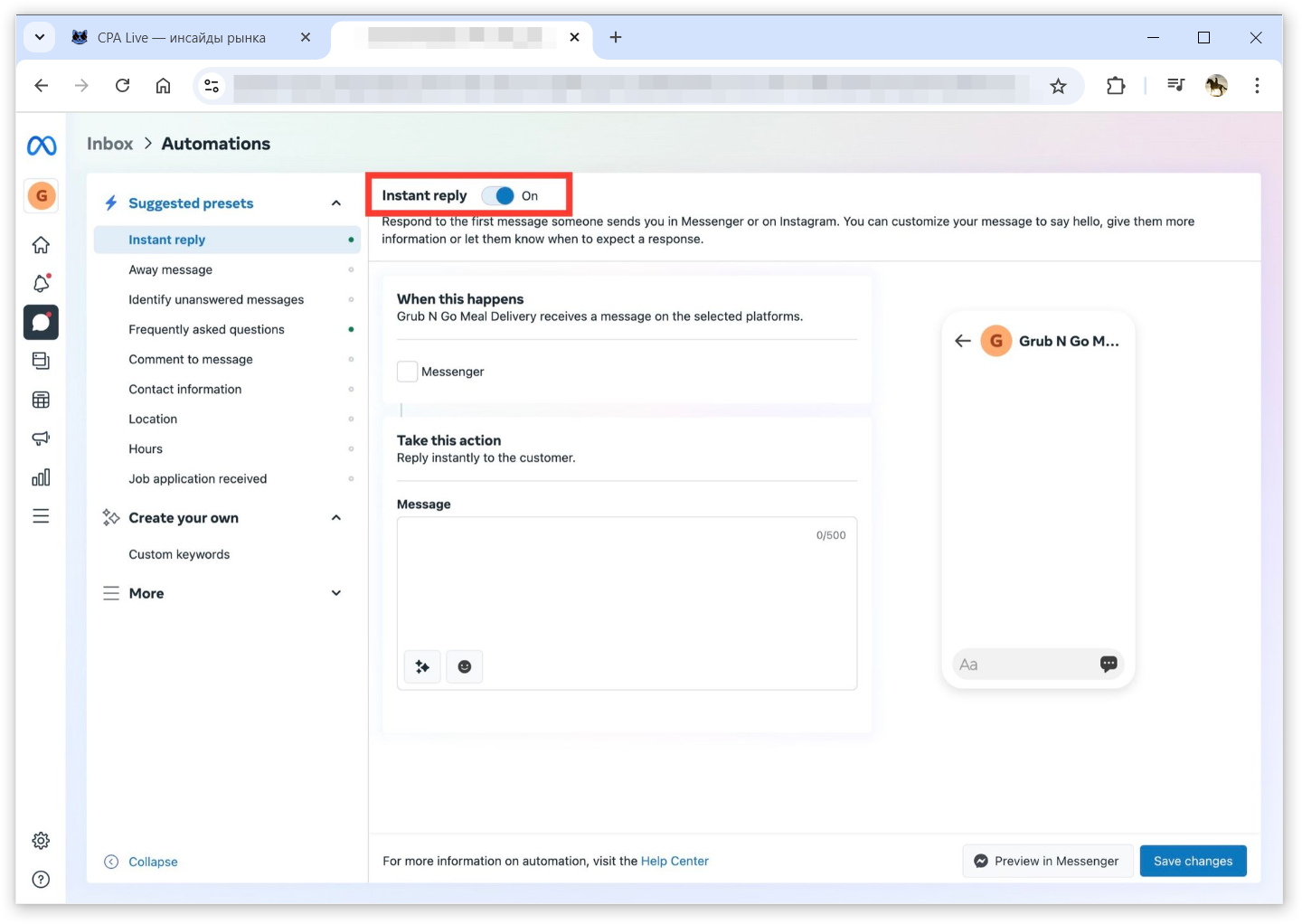Viewport: 1302px width, 924px height.
Task: Select Frequently asked questions preset
Action: [x=227, y=329]
